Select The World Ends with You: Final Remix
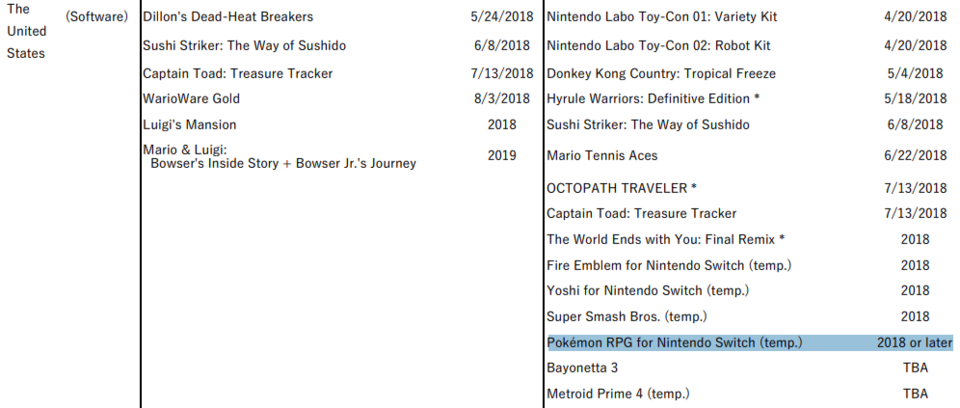Viewport: 960px width, 408px height. [666, 239]
